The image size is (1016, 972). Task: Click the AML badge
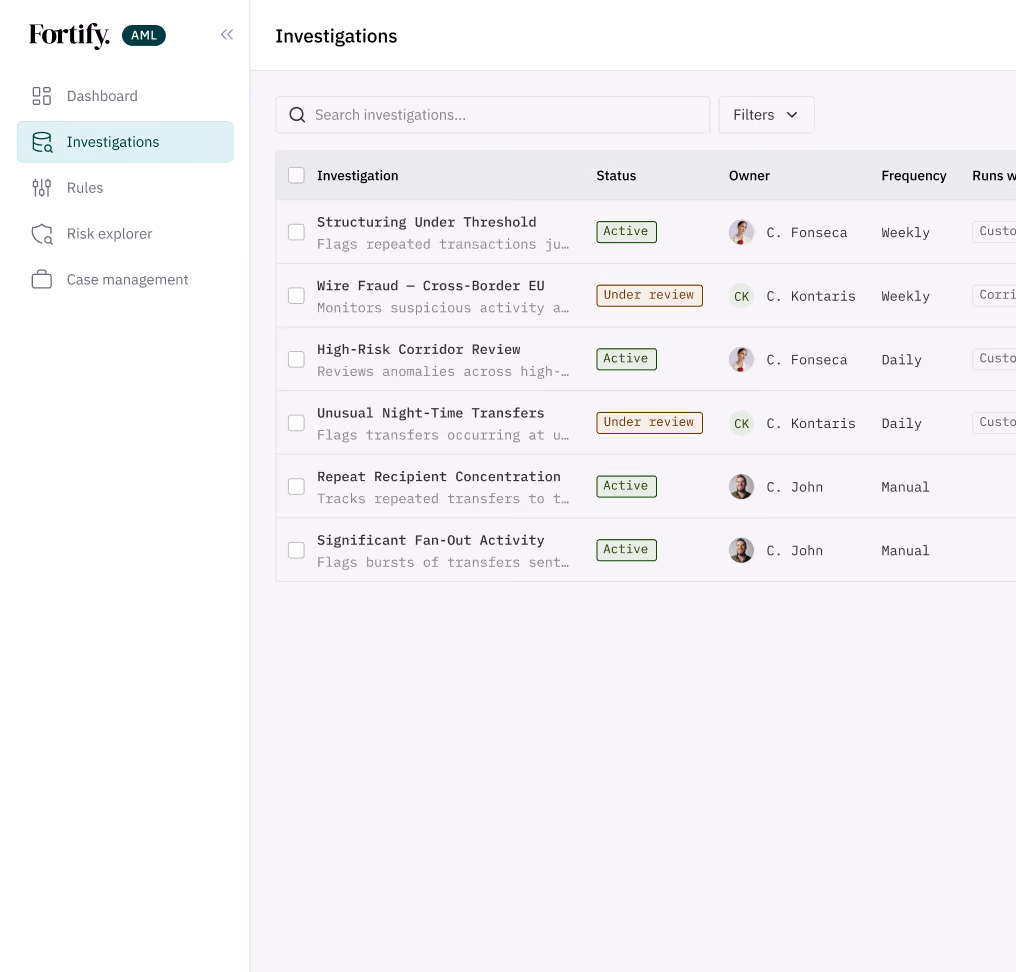coord(144,35)
